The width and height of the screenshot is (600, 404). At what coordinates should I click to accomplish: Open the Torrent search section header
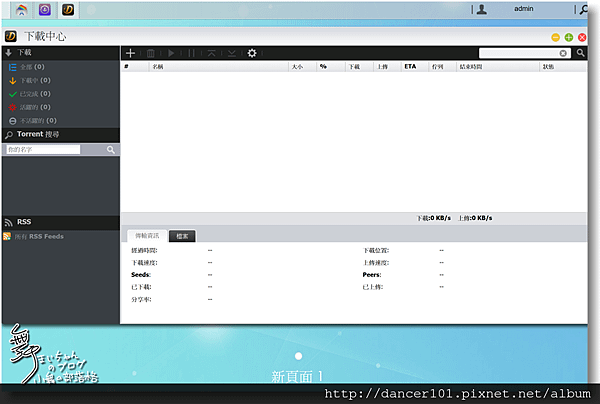pos(61,134)
